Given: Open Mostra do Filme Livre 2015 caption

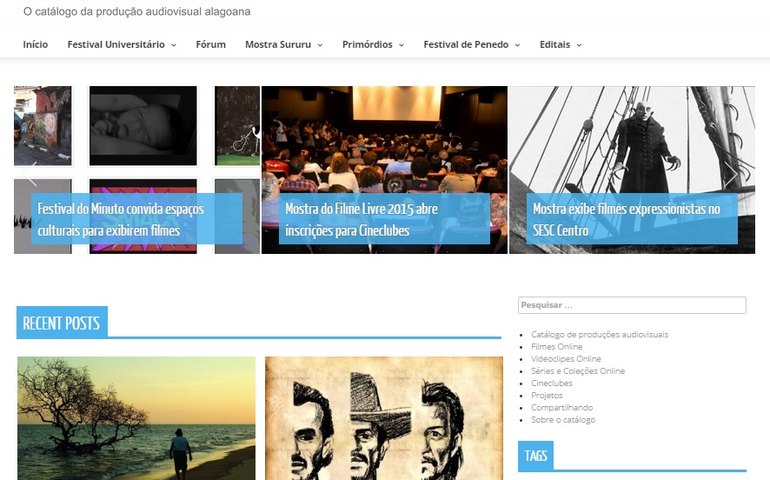Looking at the screenshot, I should tap(385, 219).
